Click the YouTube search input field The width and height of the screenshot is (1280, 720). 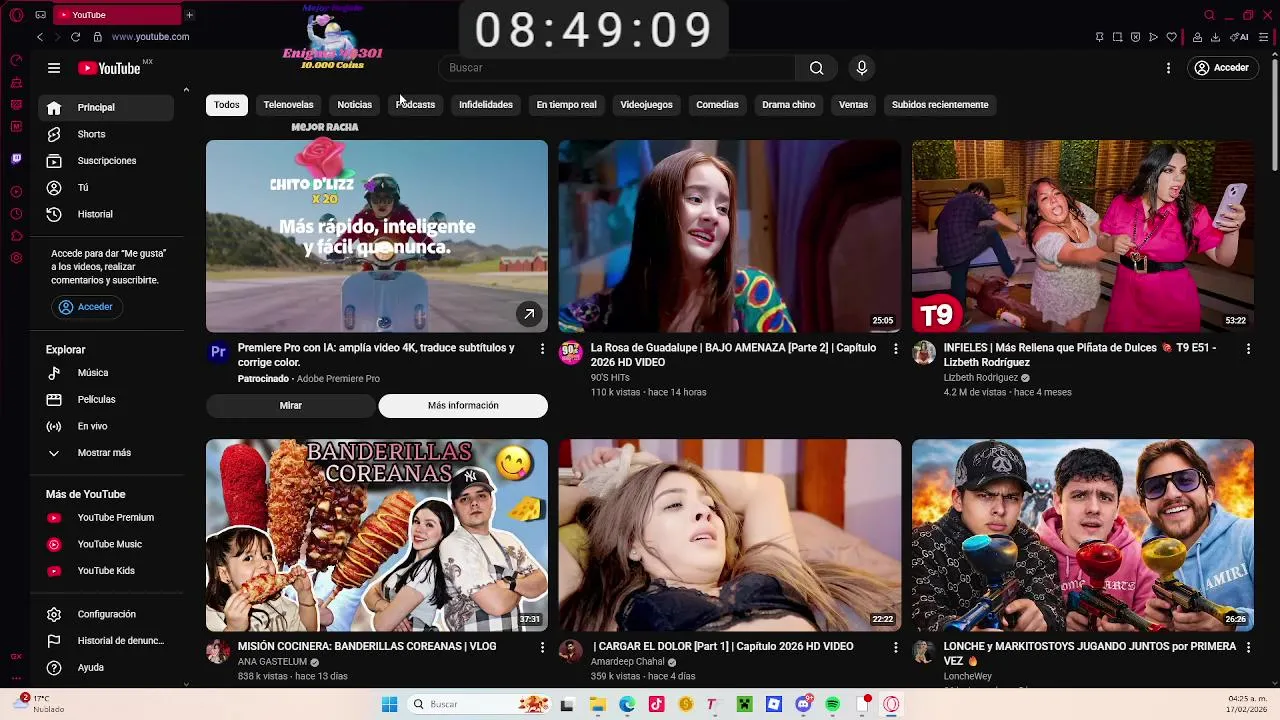[x=616, y=68]
